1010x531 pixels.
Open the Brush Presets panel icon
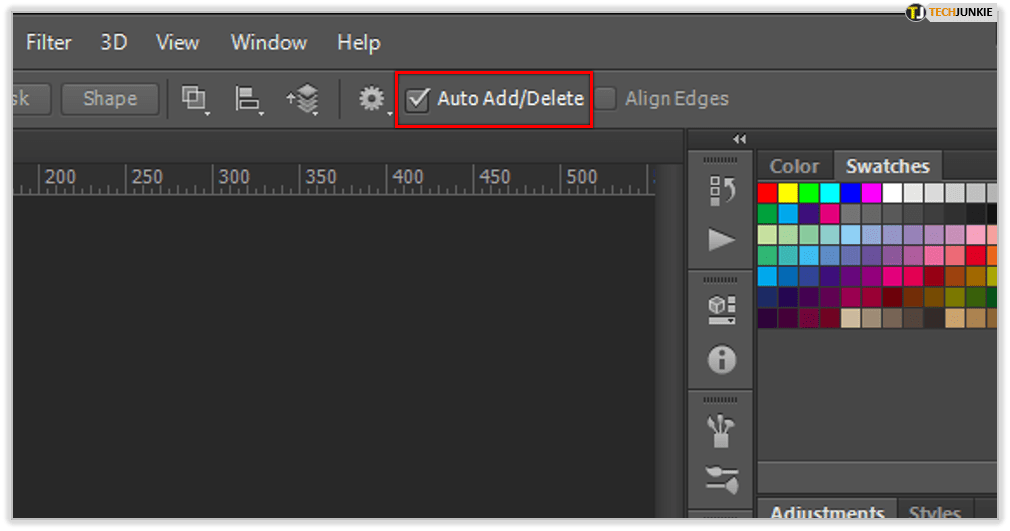(721, 430)
